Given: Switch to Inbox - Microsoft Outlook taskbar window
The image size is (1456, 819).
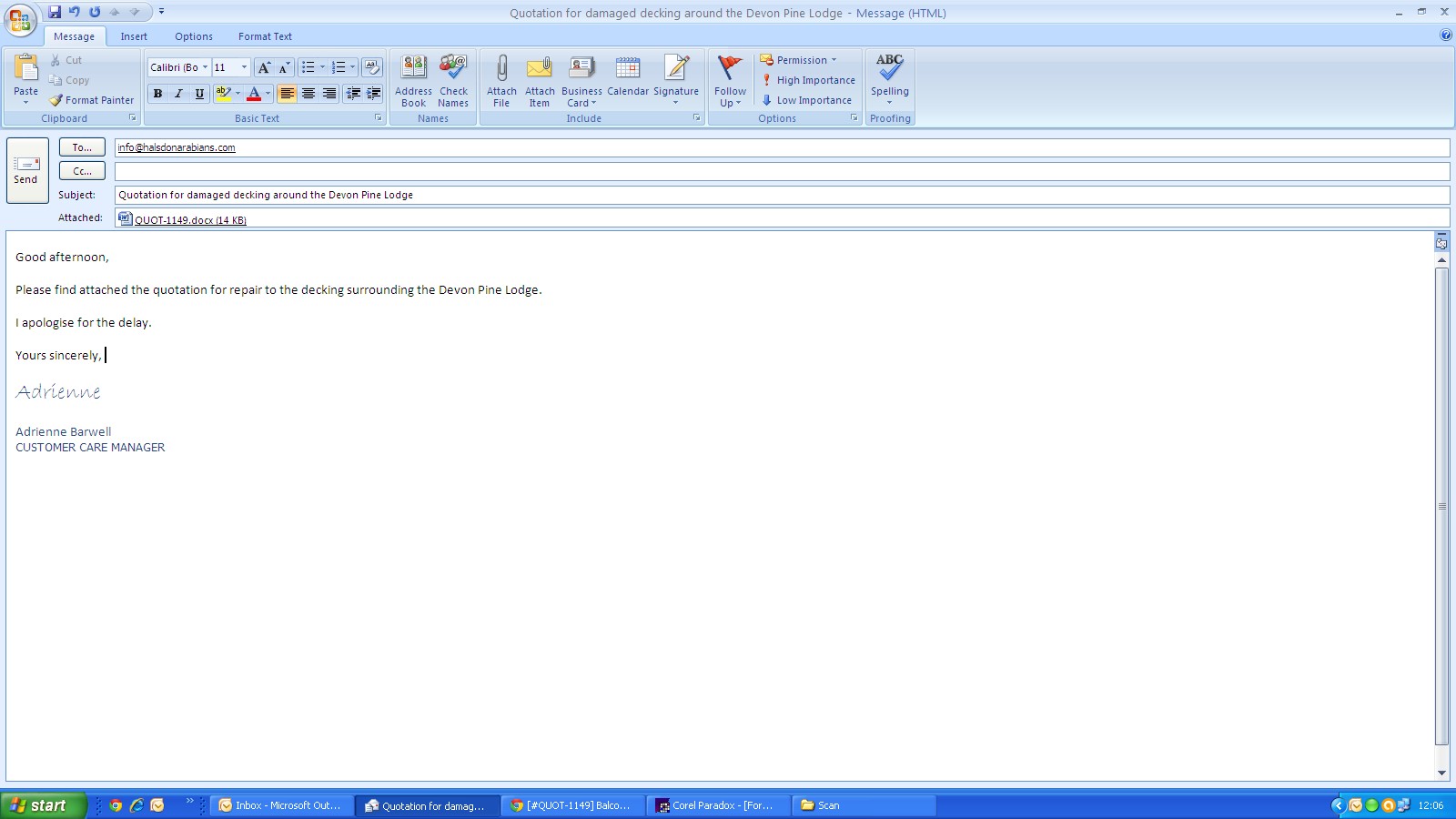Looking at the screenshot, I should [282, 805].
